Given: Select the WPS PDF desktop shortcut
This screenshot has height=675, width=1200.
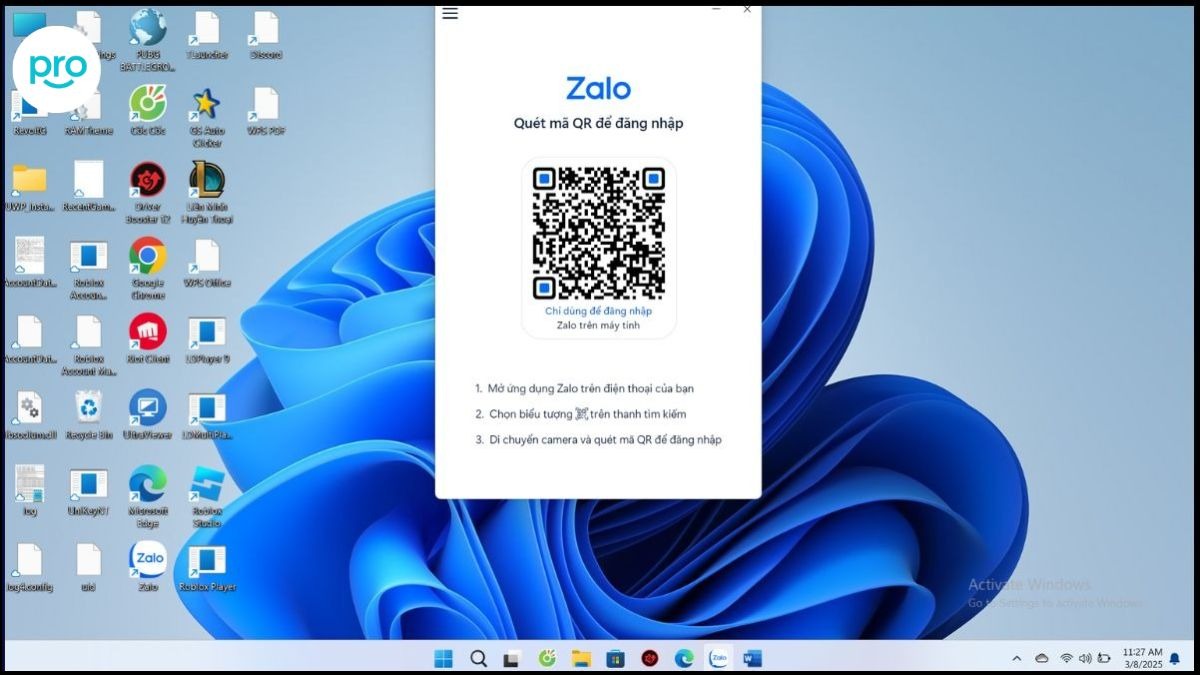Looking at the screenshot, I should (x=265, y=111).
